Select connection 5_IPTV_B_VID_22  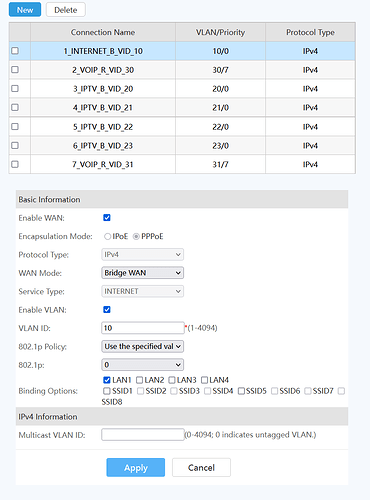point(103,127)
